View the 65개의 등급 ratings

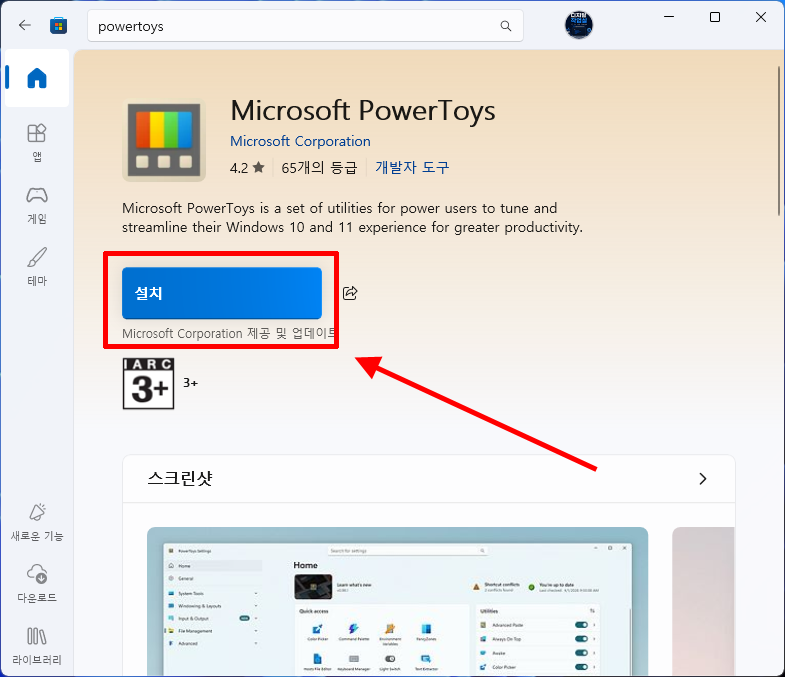(319, 167)
